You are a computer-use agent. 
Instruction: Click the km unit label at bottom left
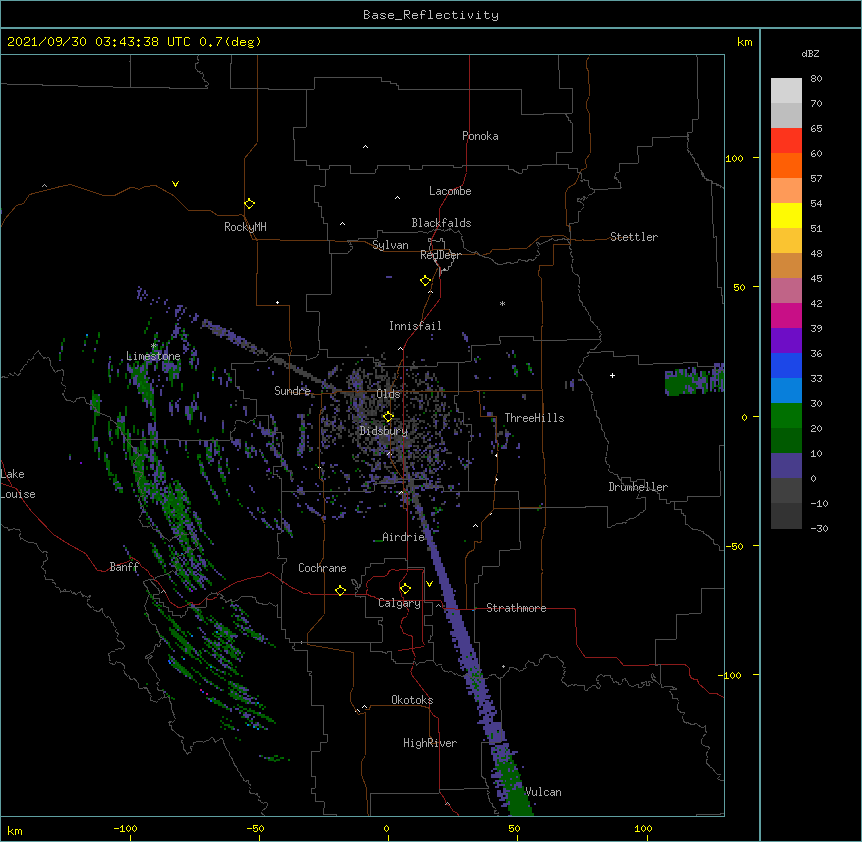click(15, 830)
